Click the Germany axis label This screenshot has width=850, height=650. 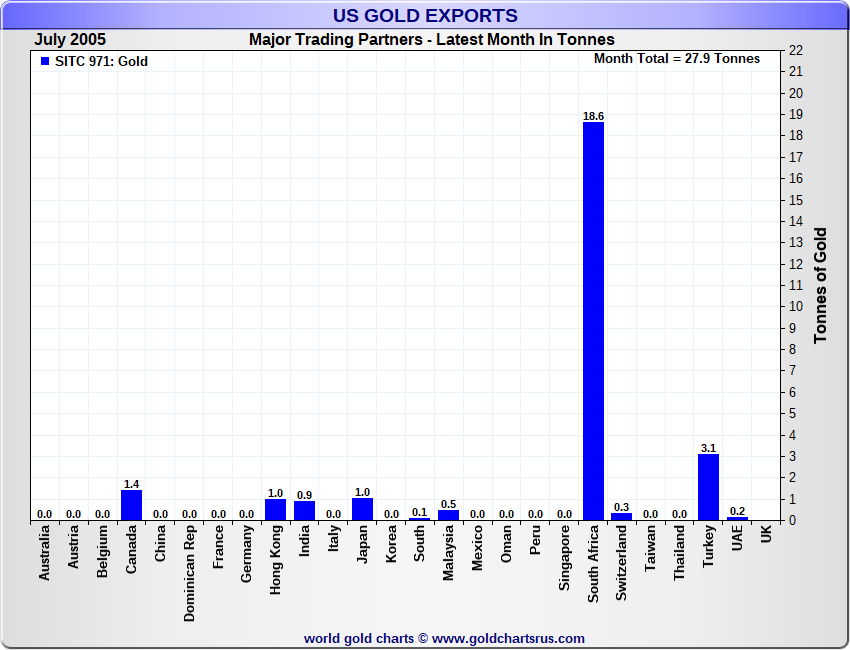click(247, 554)
